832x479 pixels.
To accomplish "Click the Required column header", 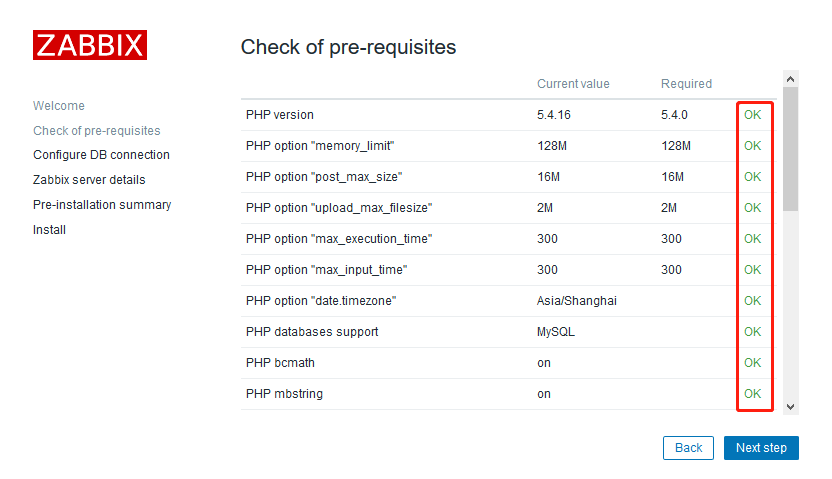I will point(686,84).
